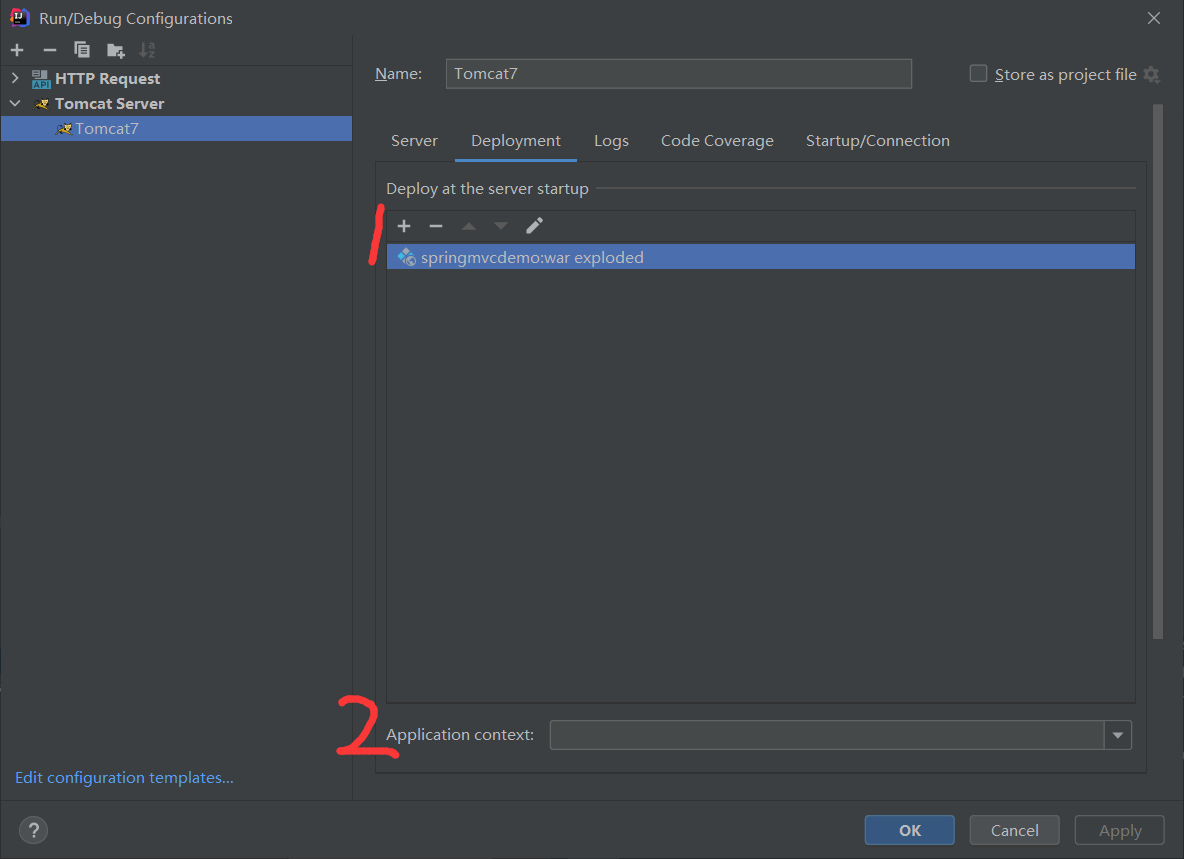Open the Startup/Connection tab
The width and height of the screenshot is (1184, 859).
(877, 140)
